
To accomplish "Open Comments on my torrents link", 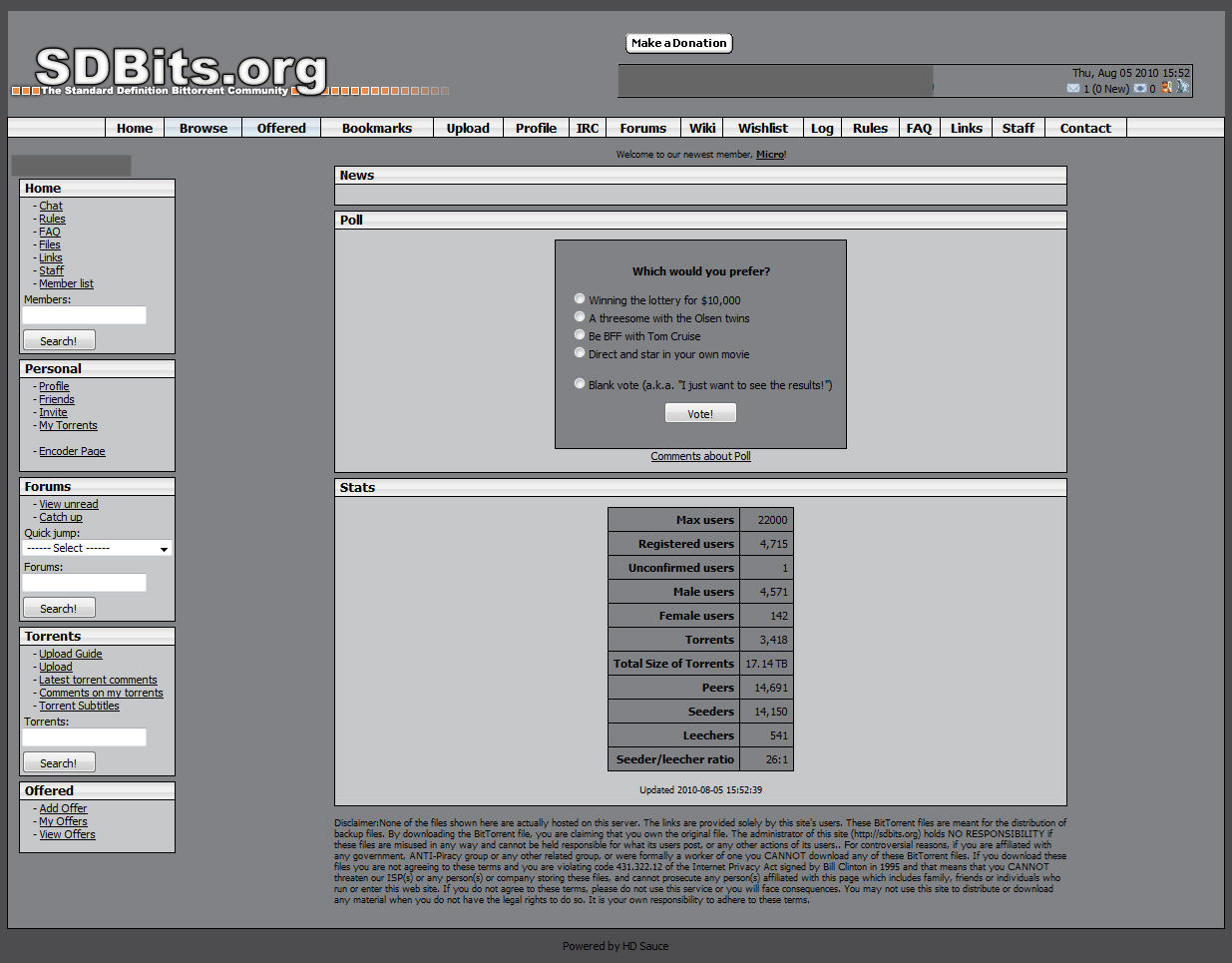I will click(x=101, y=693).
